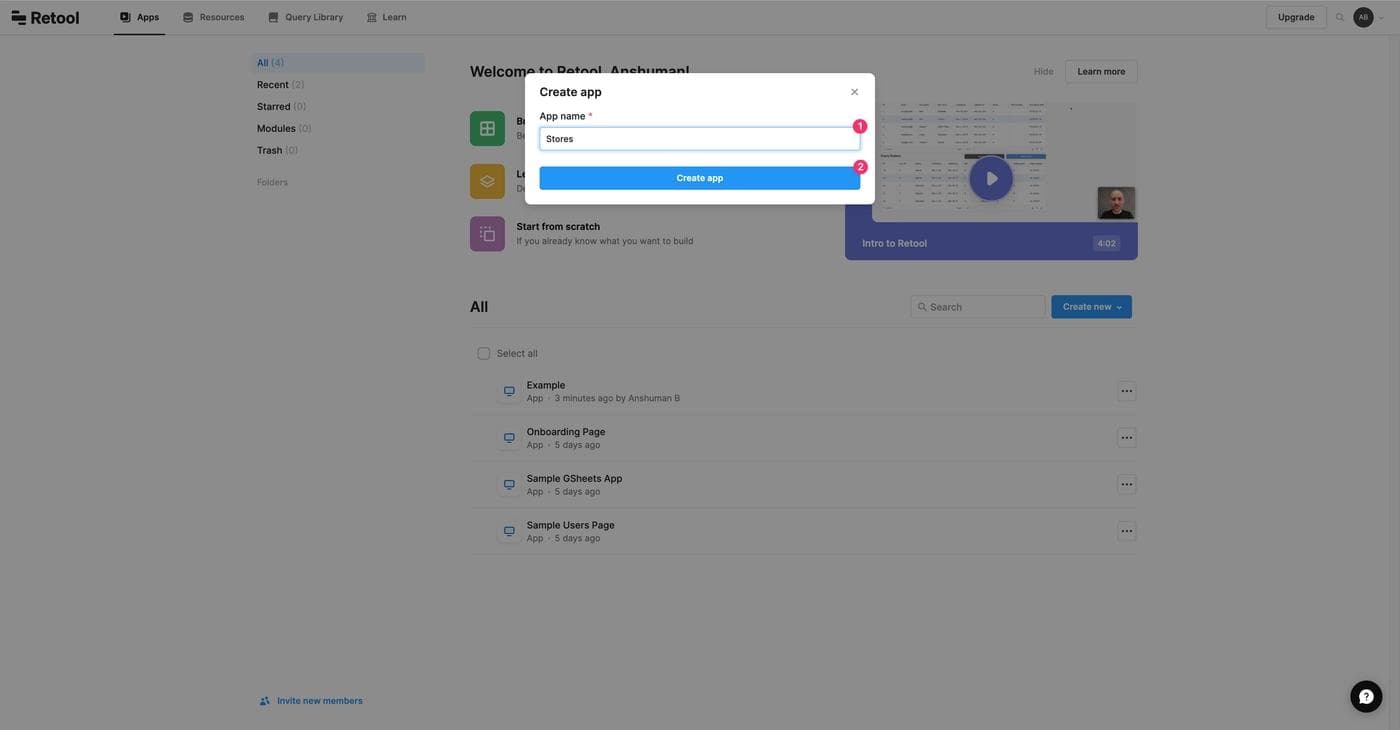Click the Retool logo
Image resolution: width=1400 pixels, height=730 pixels.
tap(45, 17)
